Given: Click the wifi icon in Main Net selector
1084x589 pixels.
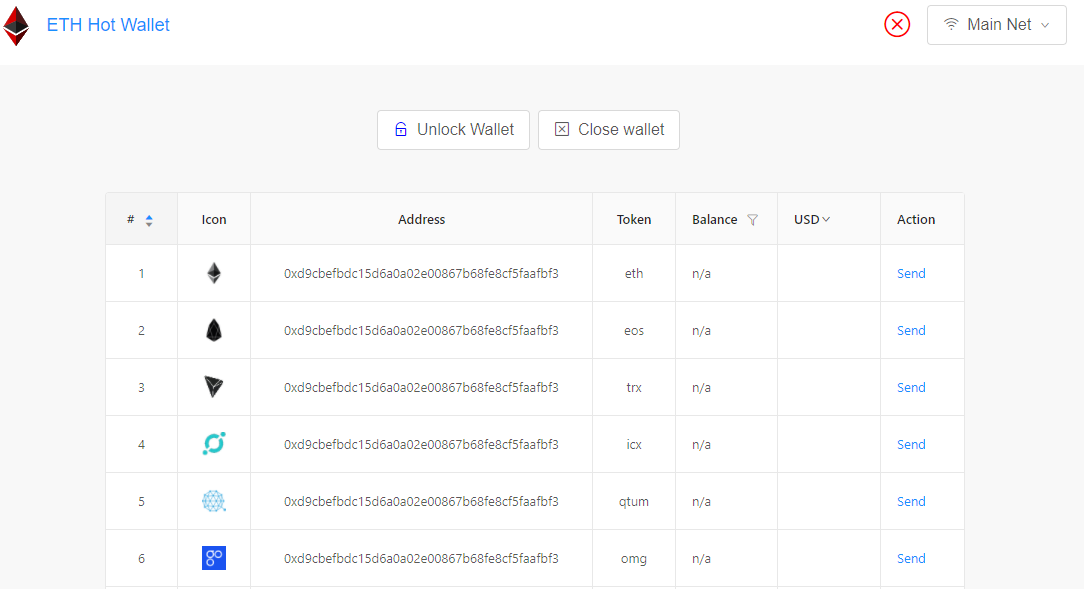Looking at the screenshot, I should (951, 24).
